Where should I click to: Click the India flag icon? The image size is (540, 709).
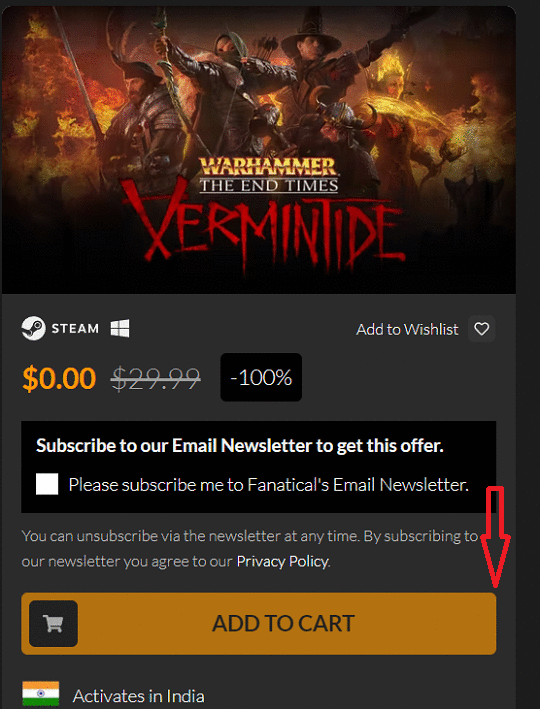point(41,694)
